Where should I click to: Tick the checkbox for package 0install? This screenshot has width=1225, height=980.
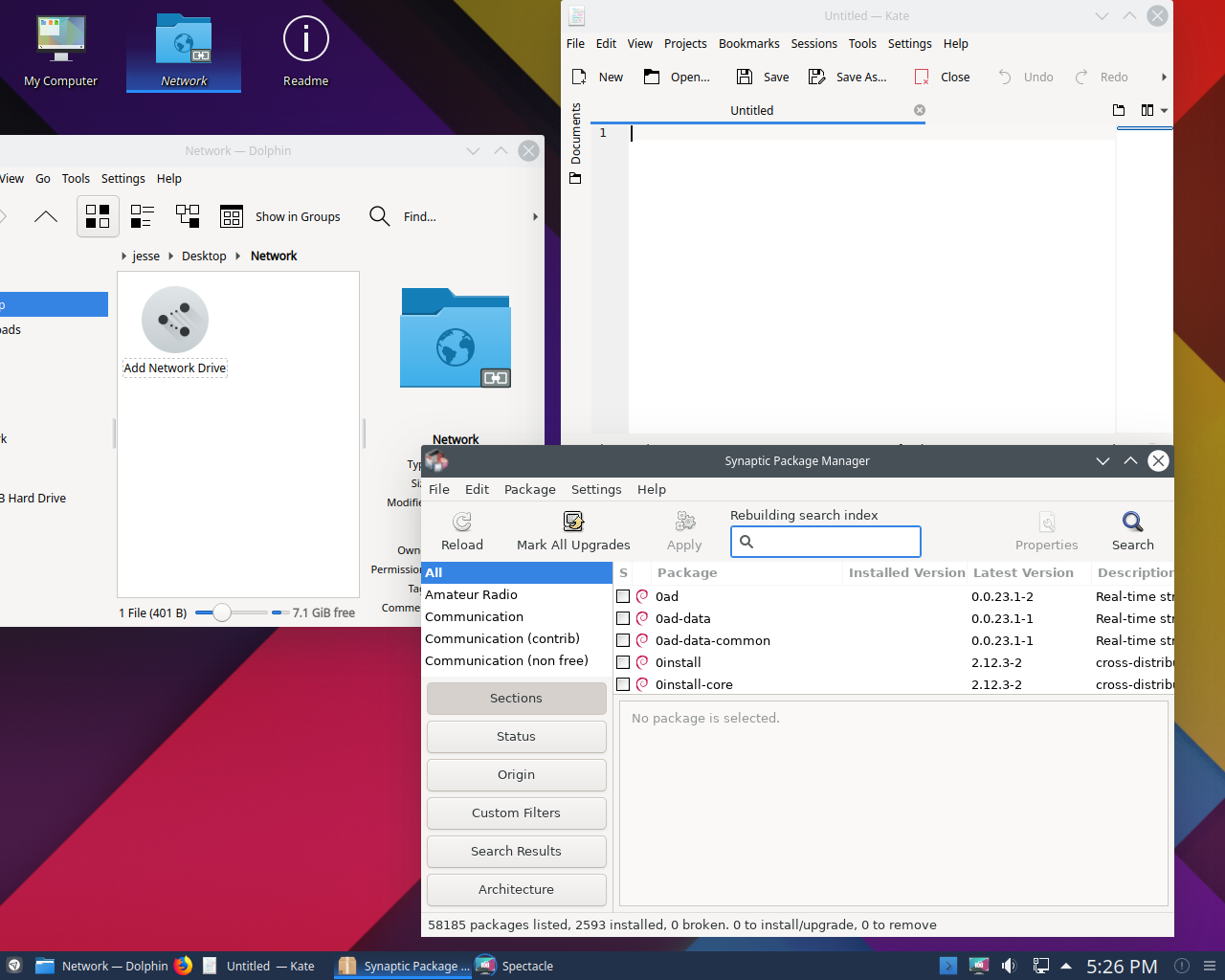623,662
